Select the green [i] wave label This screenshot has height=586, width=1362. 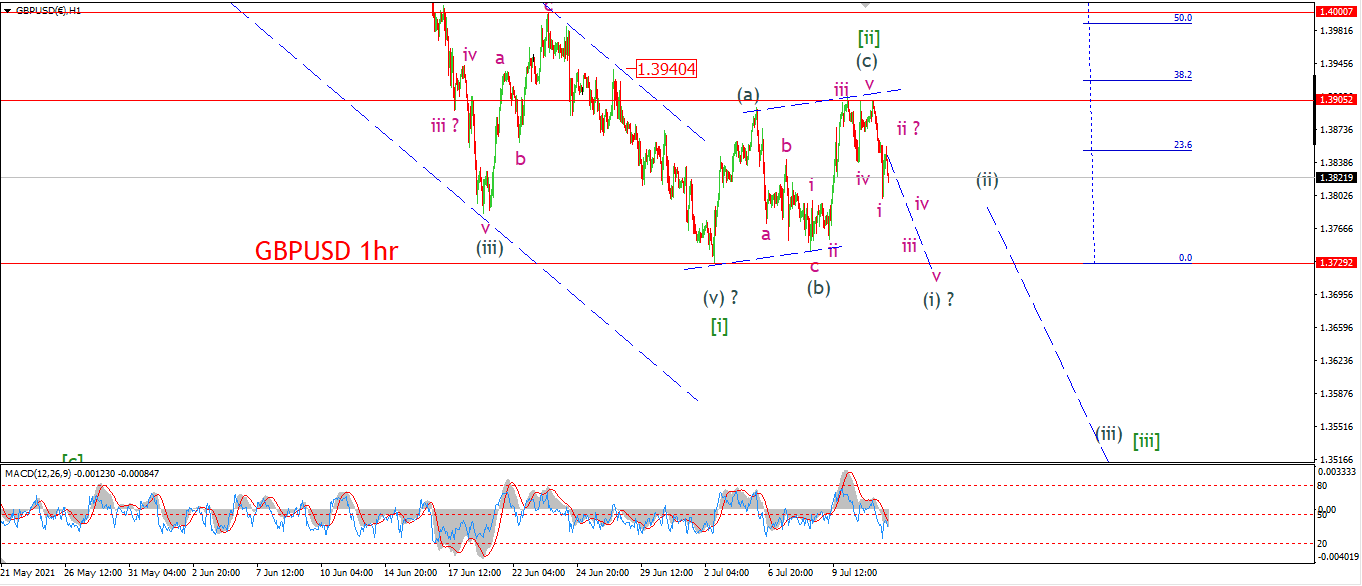click(x=719, y=325)
